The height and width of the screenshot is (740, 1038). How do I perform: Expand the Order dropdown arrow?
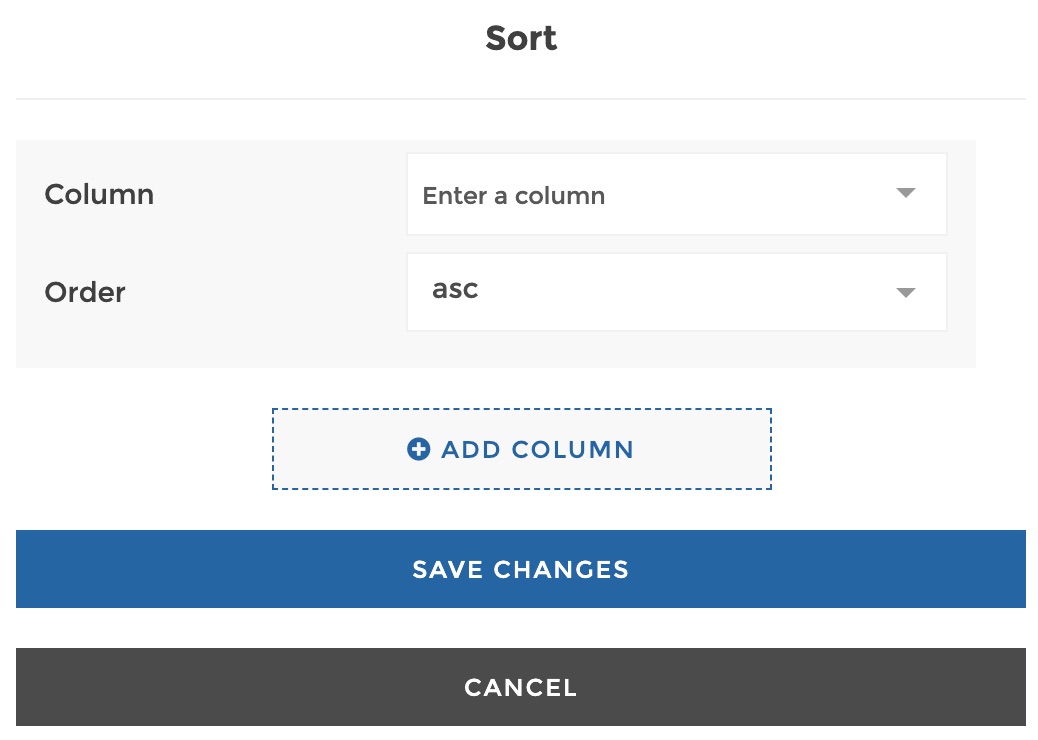906,293
